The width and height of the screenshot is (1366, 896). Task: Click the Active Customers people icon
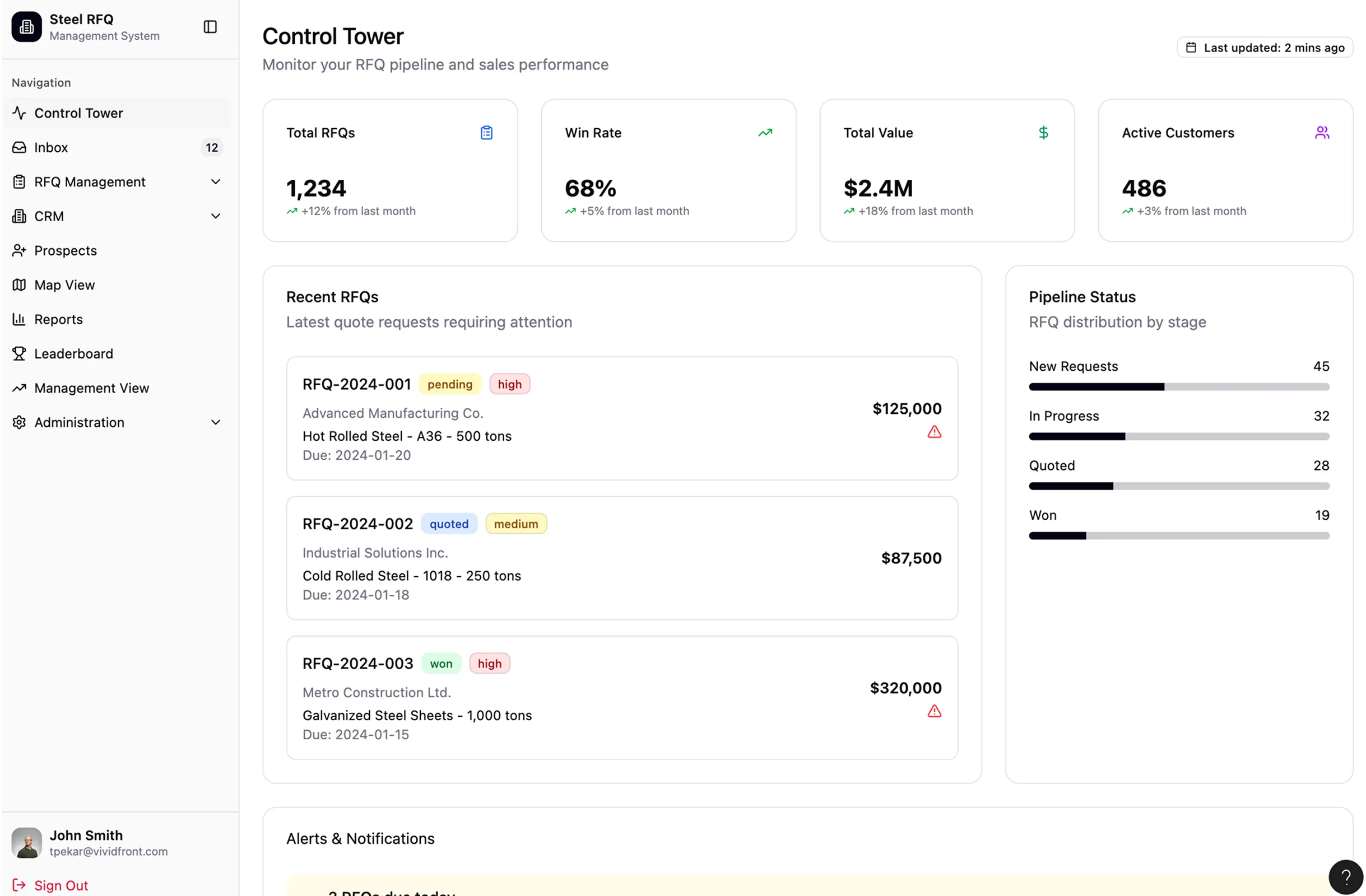[1322, 133]
